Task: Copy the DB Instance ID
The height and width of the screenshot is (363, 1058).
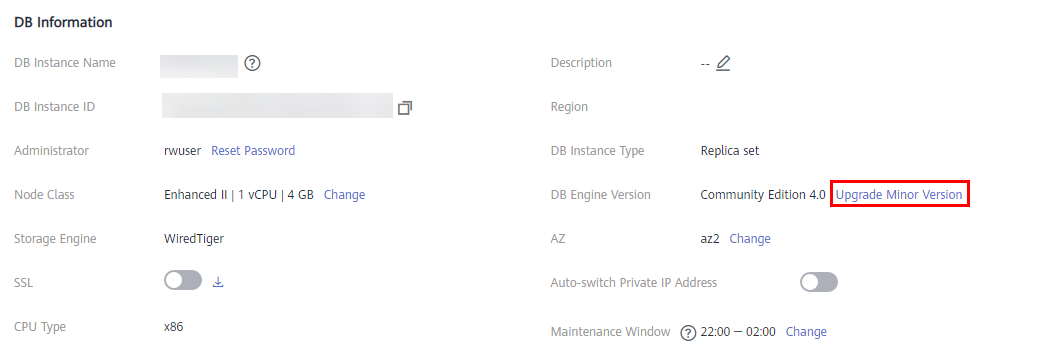Action: click(x=405, y=107)
